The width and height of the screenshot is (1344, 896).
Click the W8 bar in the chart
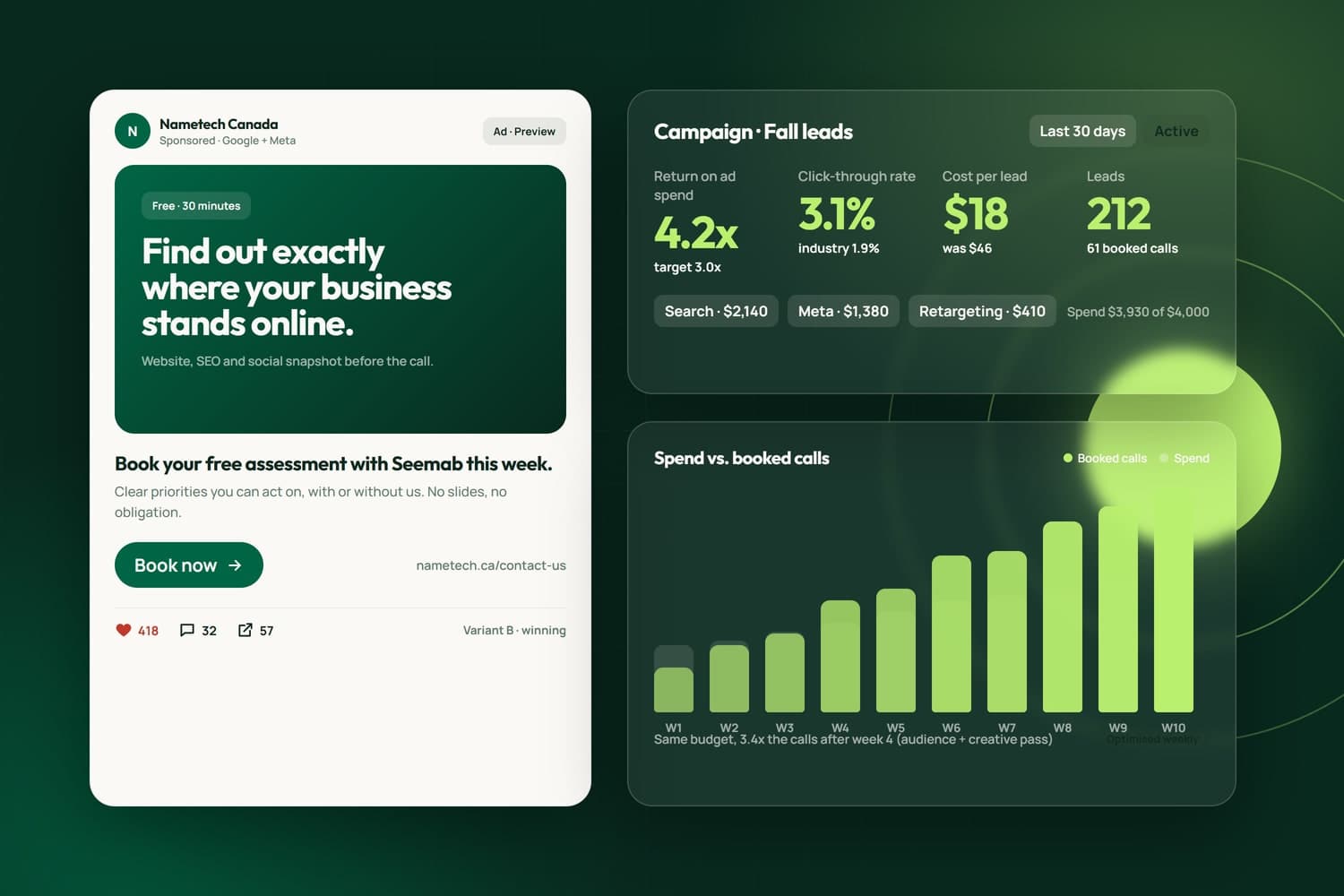coord(1063,616)
